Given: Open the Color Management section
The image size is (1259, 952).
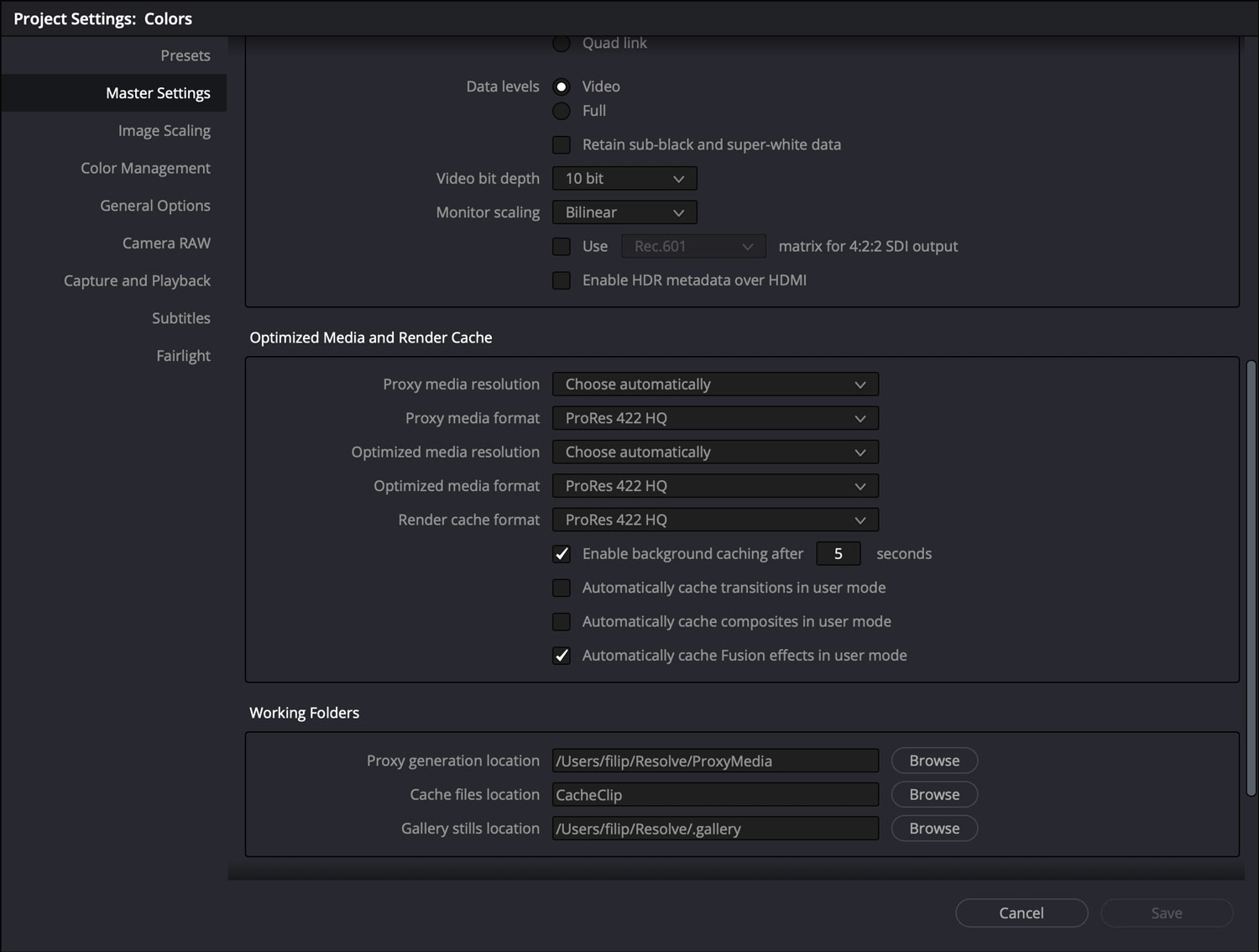Looking at the screenshot, I should tap(145, 168).
